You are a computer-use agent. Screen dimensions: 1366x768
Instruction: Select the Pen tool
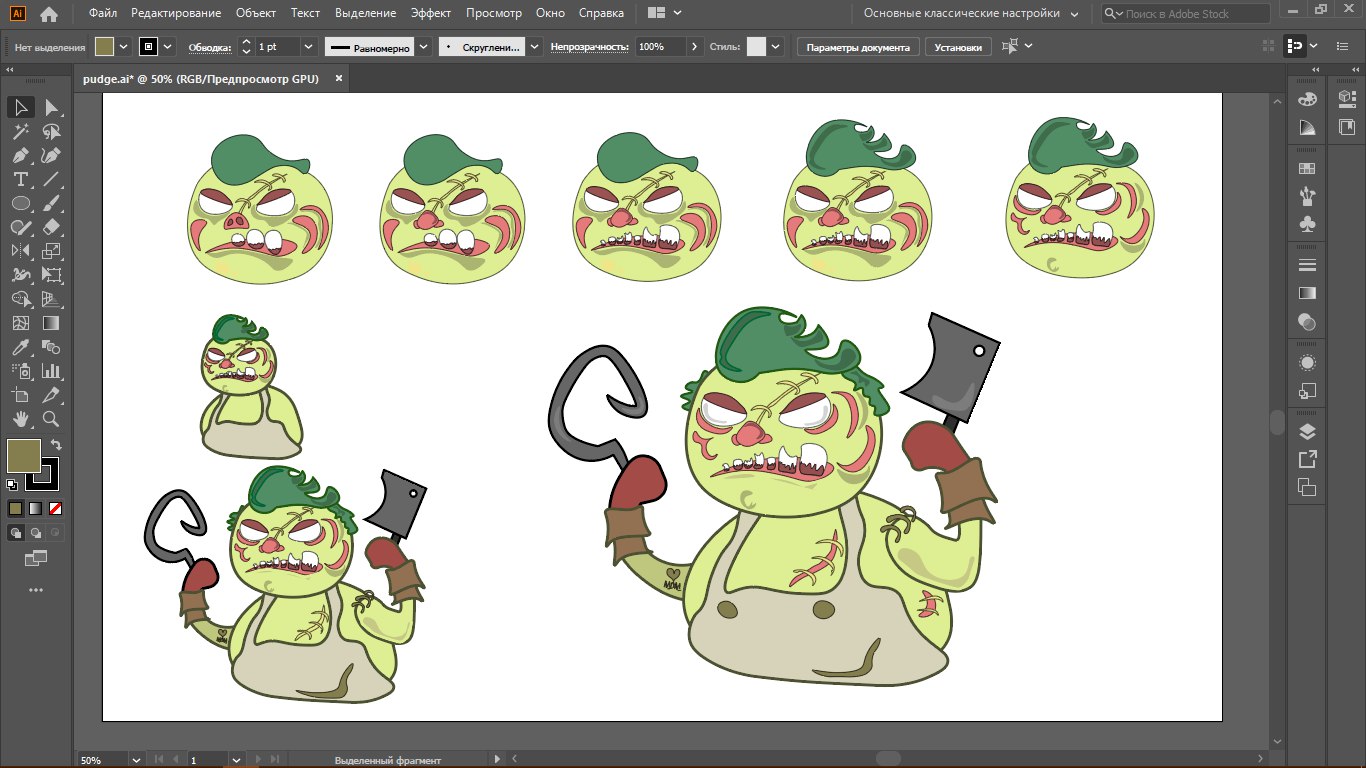(20, 155)
